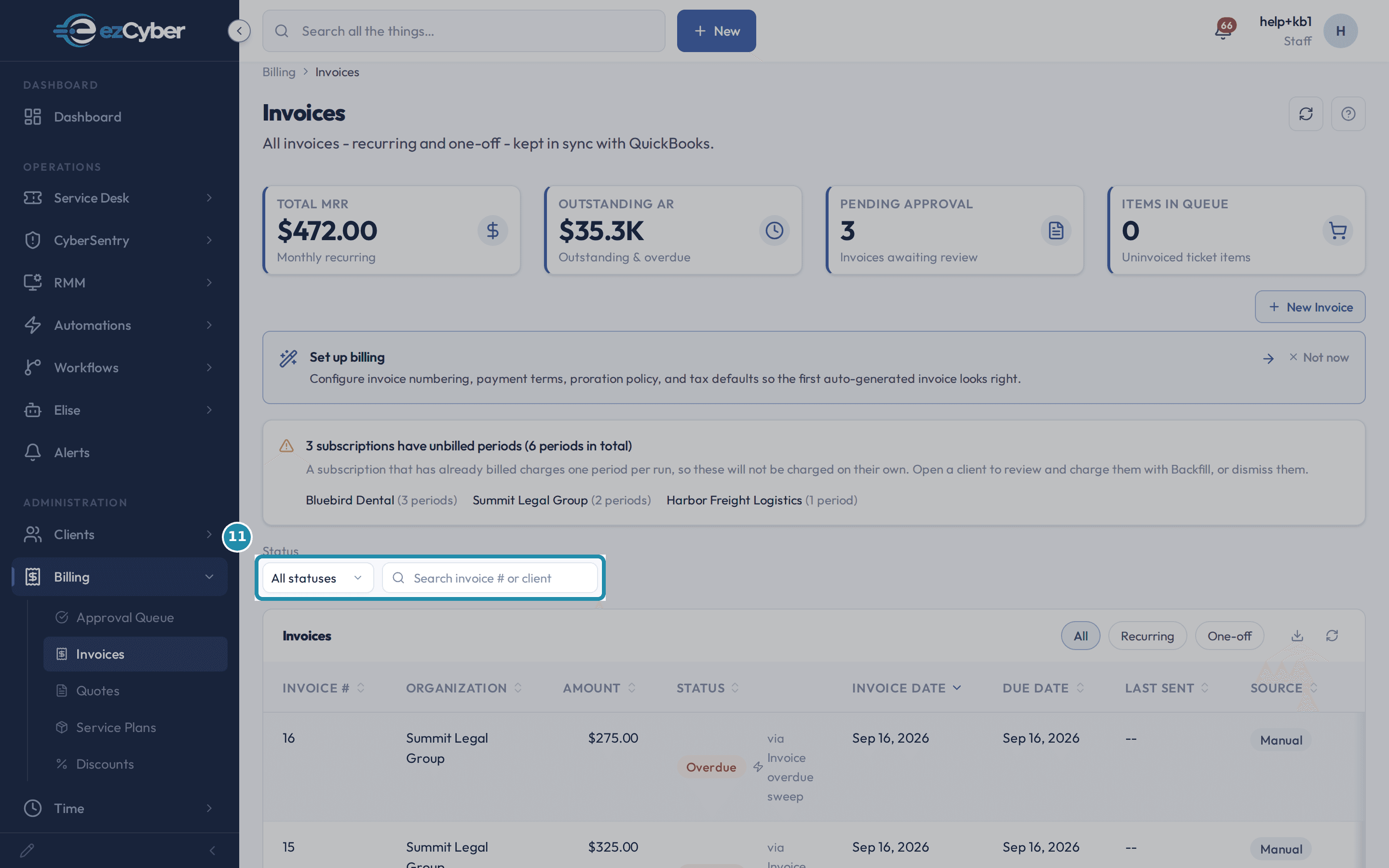Sort by Last Sent column

click(x=1167, y=688)
